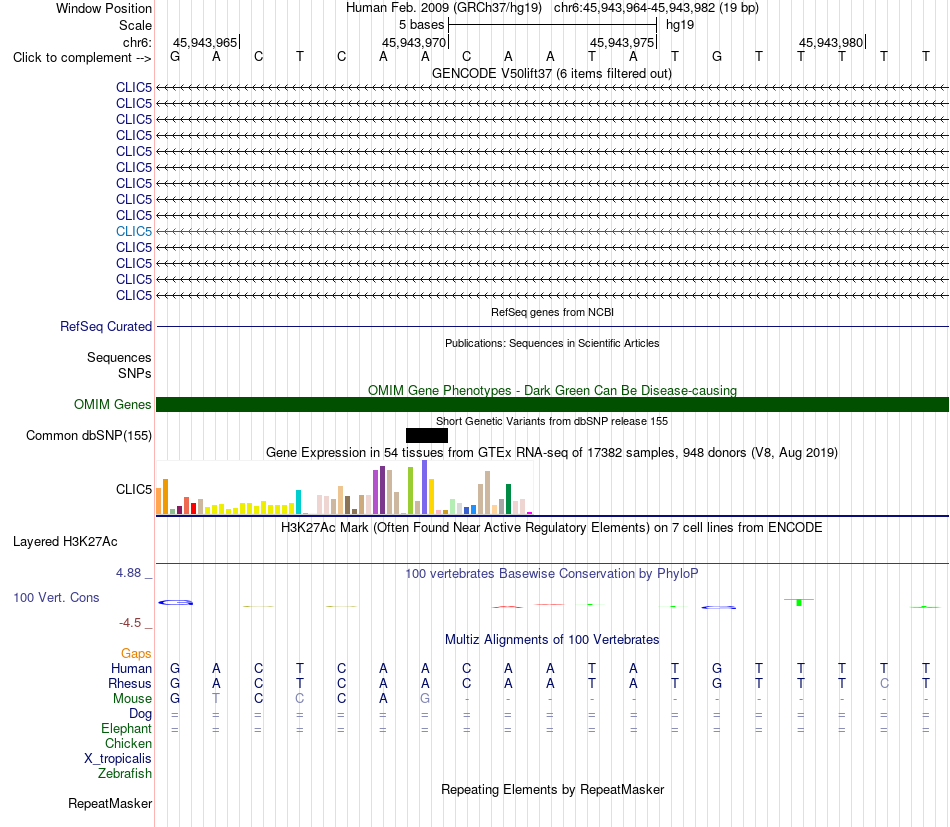The width and height of the screenshot is (950, 827).
Task: Open the OMIM Genes track label
Action: pyautogui.click(x=113, y=404)
